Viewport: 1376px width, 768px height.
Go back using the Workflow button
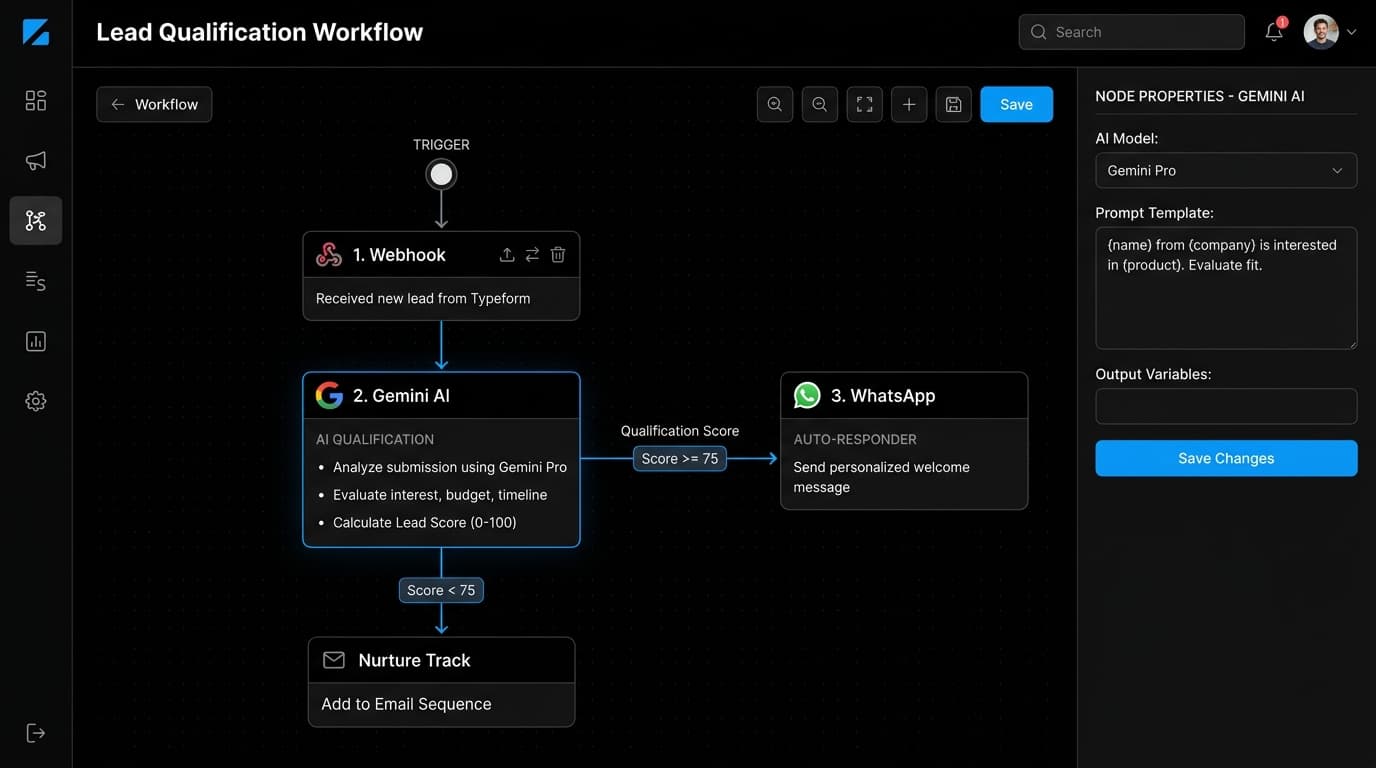154,104
